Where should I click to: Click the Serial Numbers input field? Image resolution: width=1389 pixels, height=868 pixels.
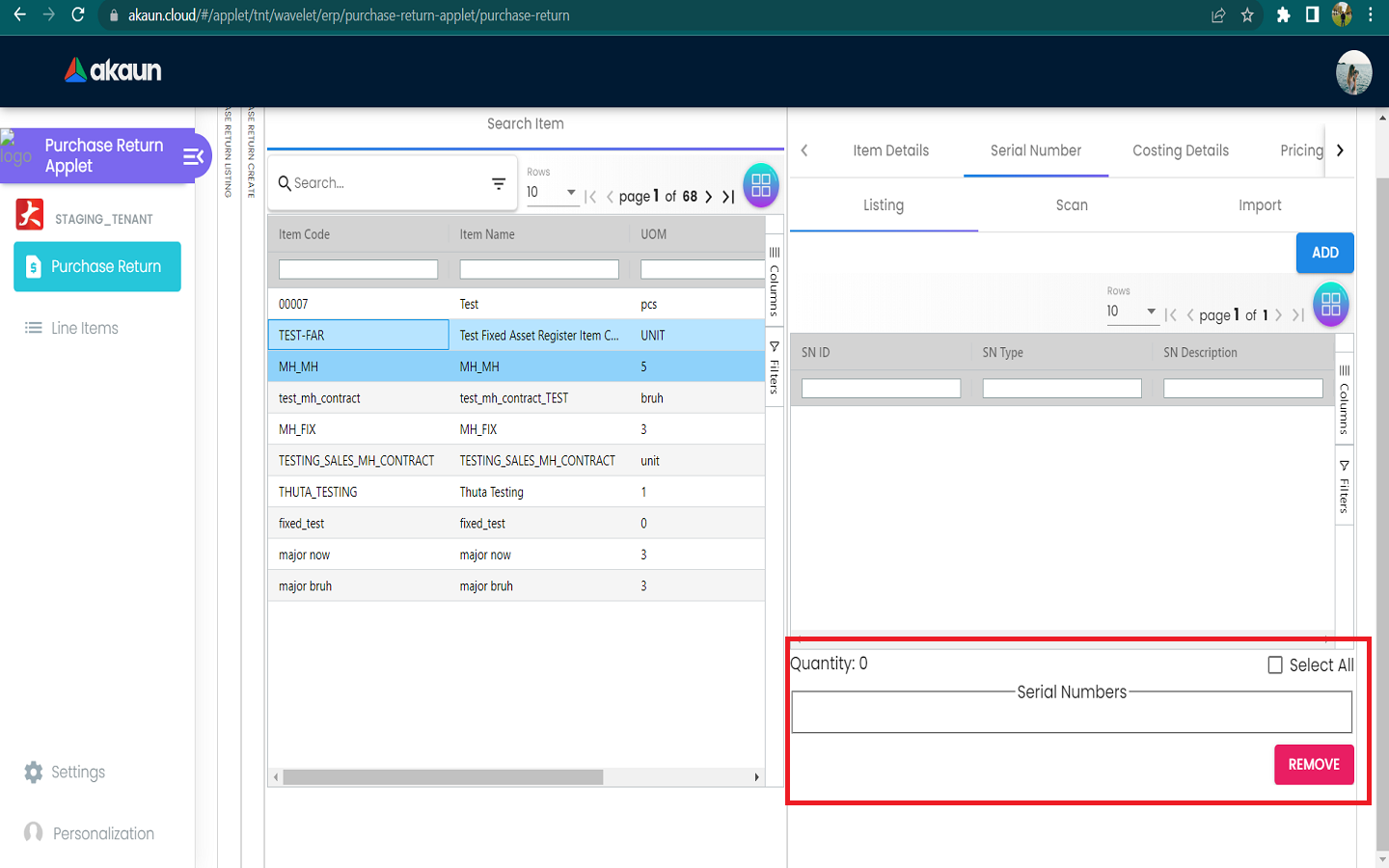pyautogui.click(x=1071, y=714)
